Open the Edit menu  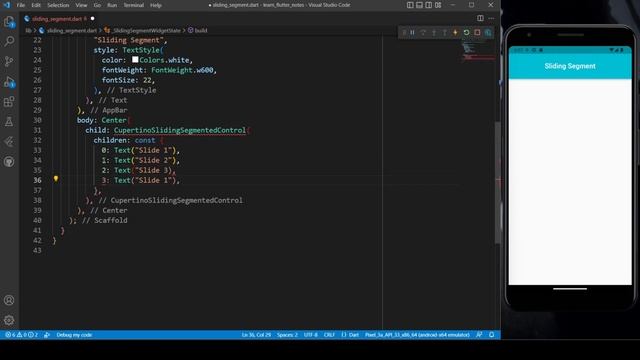pyautogui.click(x=36, y=5)
